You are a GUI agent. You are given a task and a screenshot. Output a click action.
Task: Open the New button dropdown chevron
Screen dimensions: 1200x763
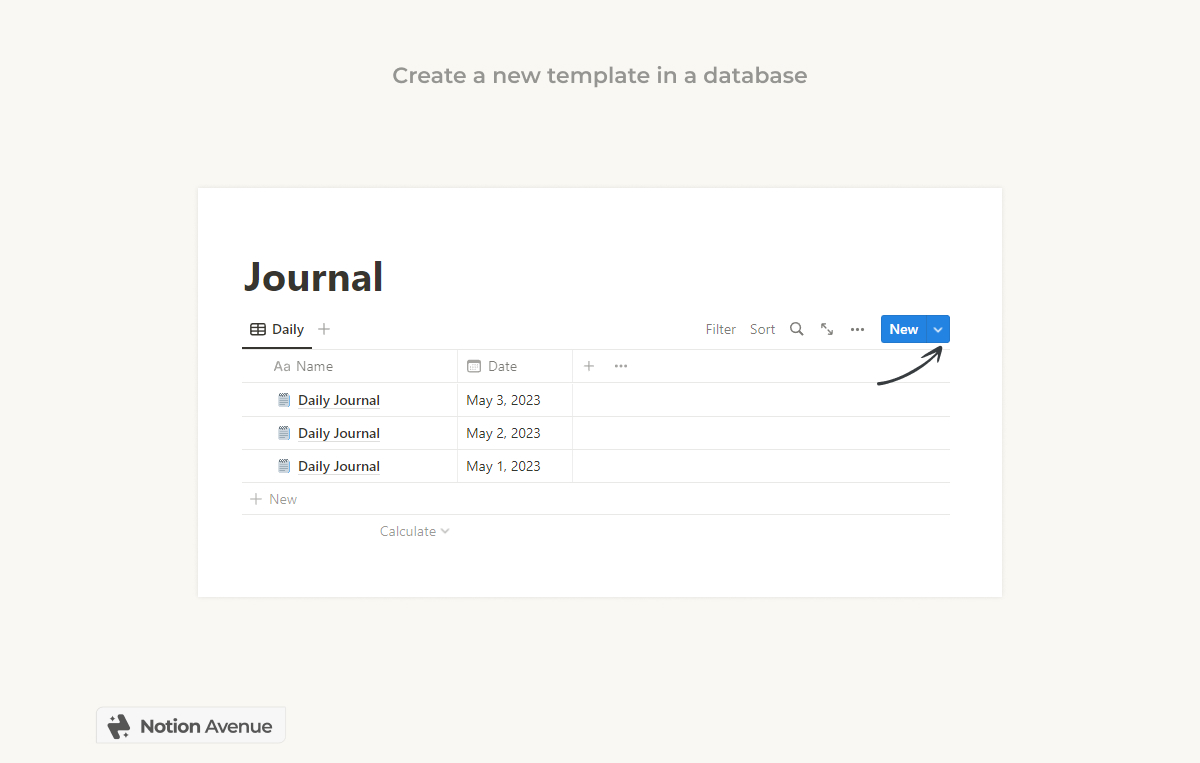pos(937,328)
